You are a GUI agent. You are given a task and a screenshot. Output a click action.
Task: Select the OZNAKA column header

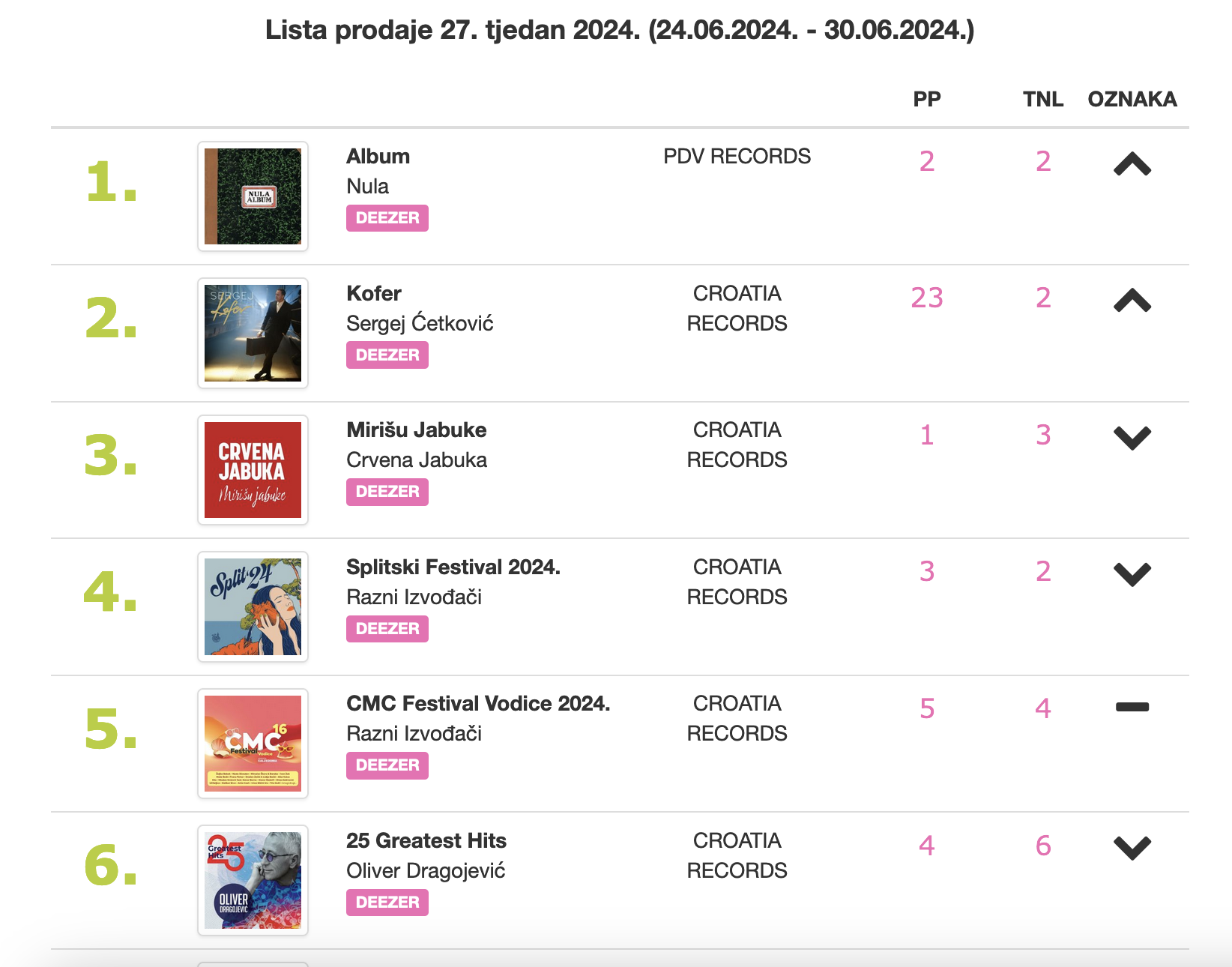1132,99
